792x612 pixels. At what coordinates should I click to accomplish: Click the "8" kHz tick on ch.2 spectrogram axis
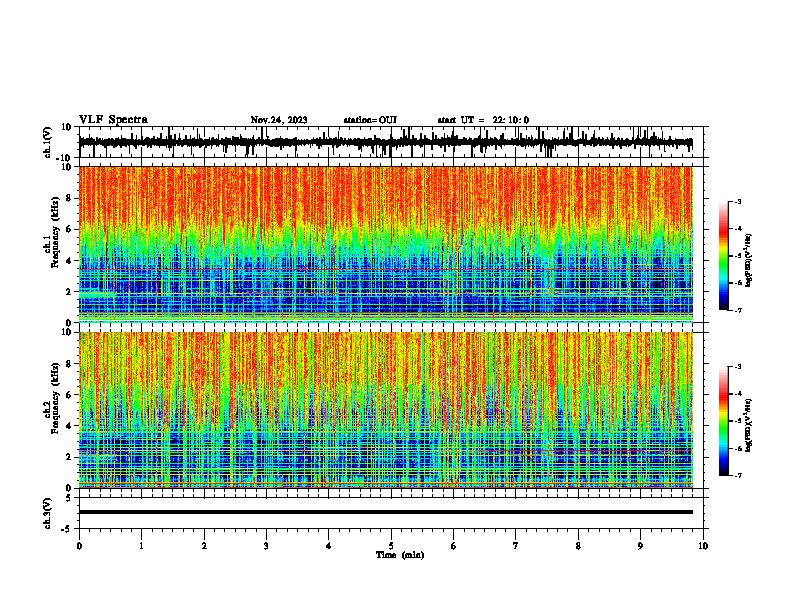tap(70, 364)
